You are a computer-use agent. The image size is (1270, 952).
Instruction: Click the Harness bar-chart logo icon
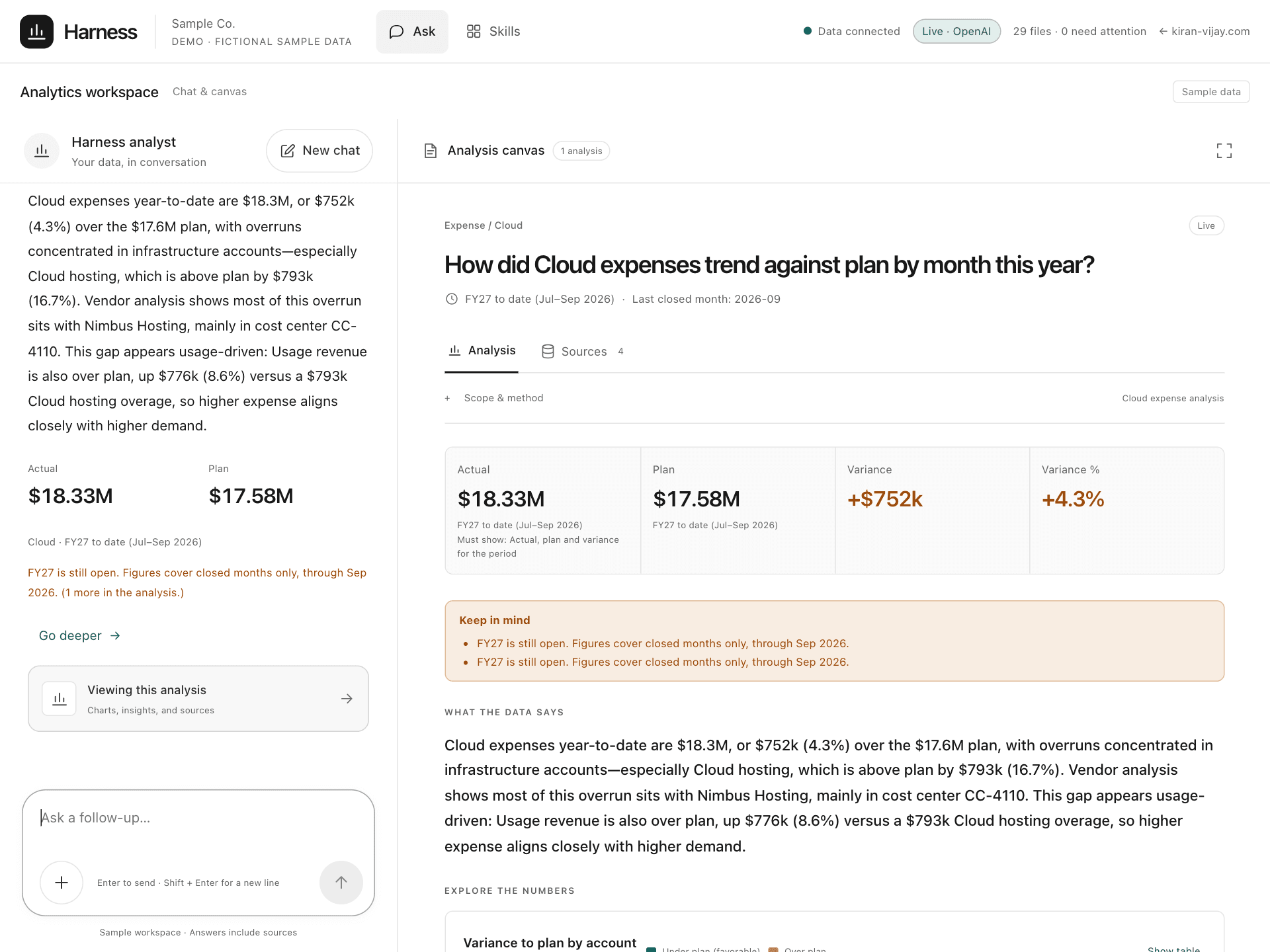pos(36,32)
